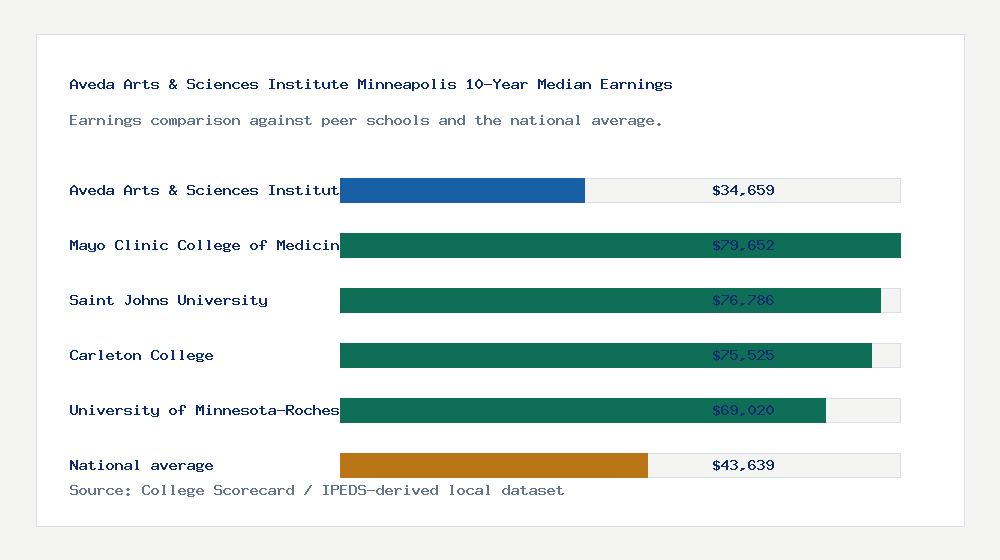
Task: Click the green Mayo Clinic earnings bar
Action: coord(621,246)
